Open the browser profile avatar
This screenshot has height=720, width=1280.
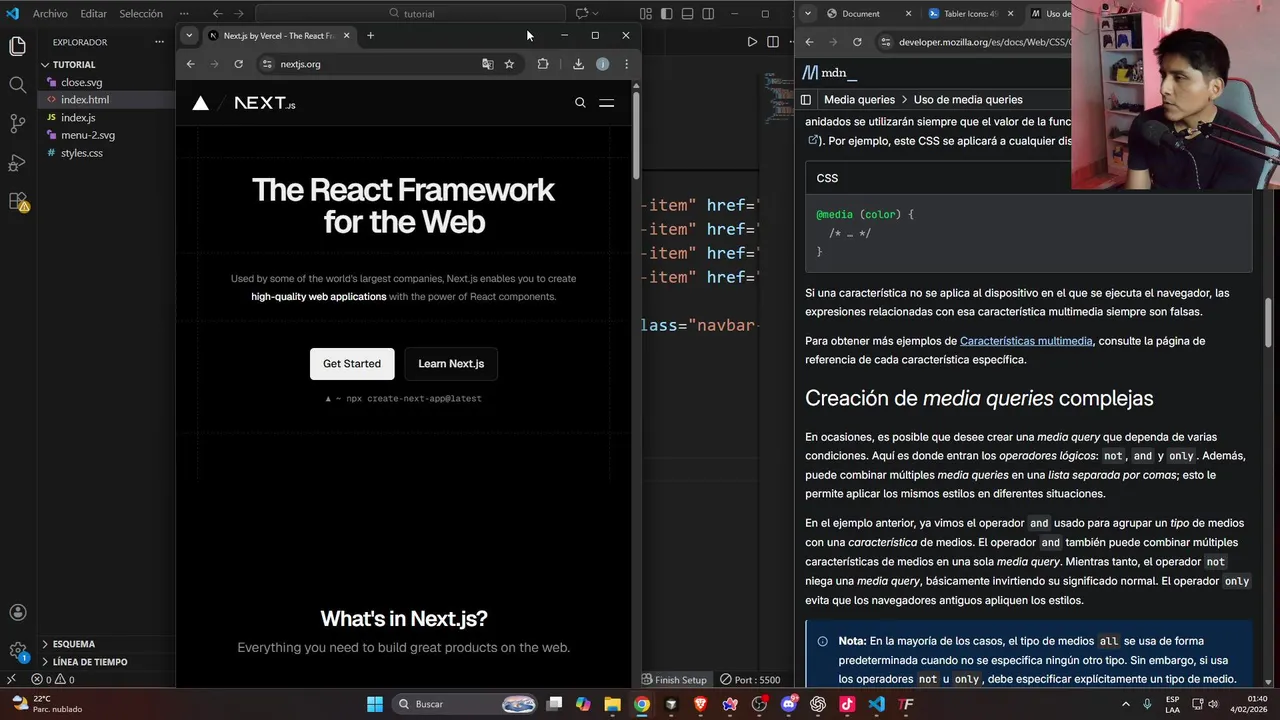click(602, 64)
